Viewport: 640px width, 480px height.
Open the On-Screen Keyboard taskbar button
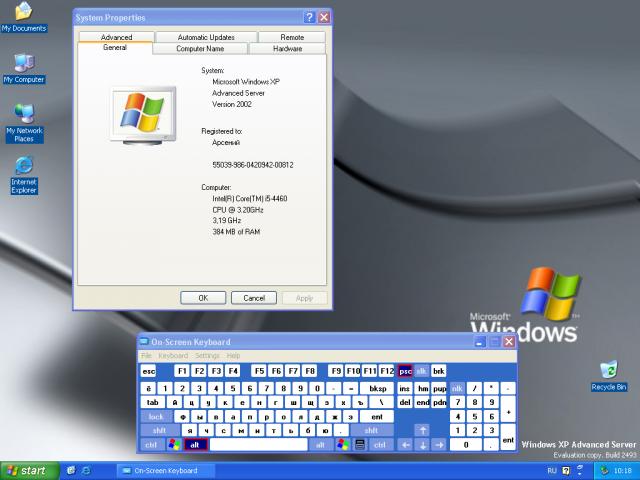pyautogui.click(x=167, y=471)
